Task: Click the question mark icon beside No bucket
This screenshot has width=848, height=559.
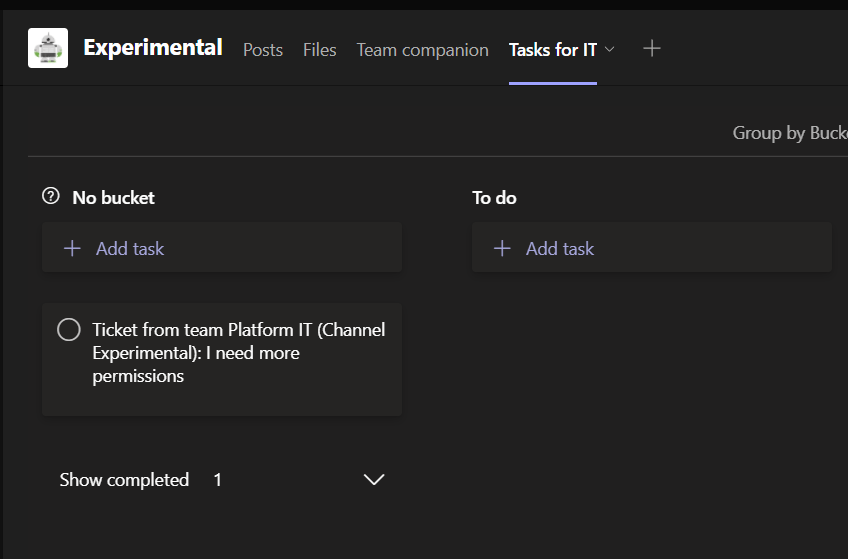Action: point(51,196)
